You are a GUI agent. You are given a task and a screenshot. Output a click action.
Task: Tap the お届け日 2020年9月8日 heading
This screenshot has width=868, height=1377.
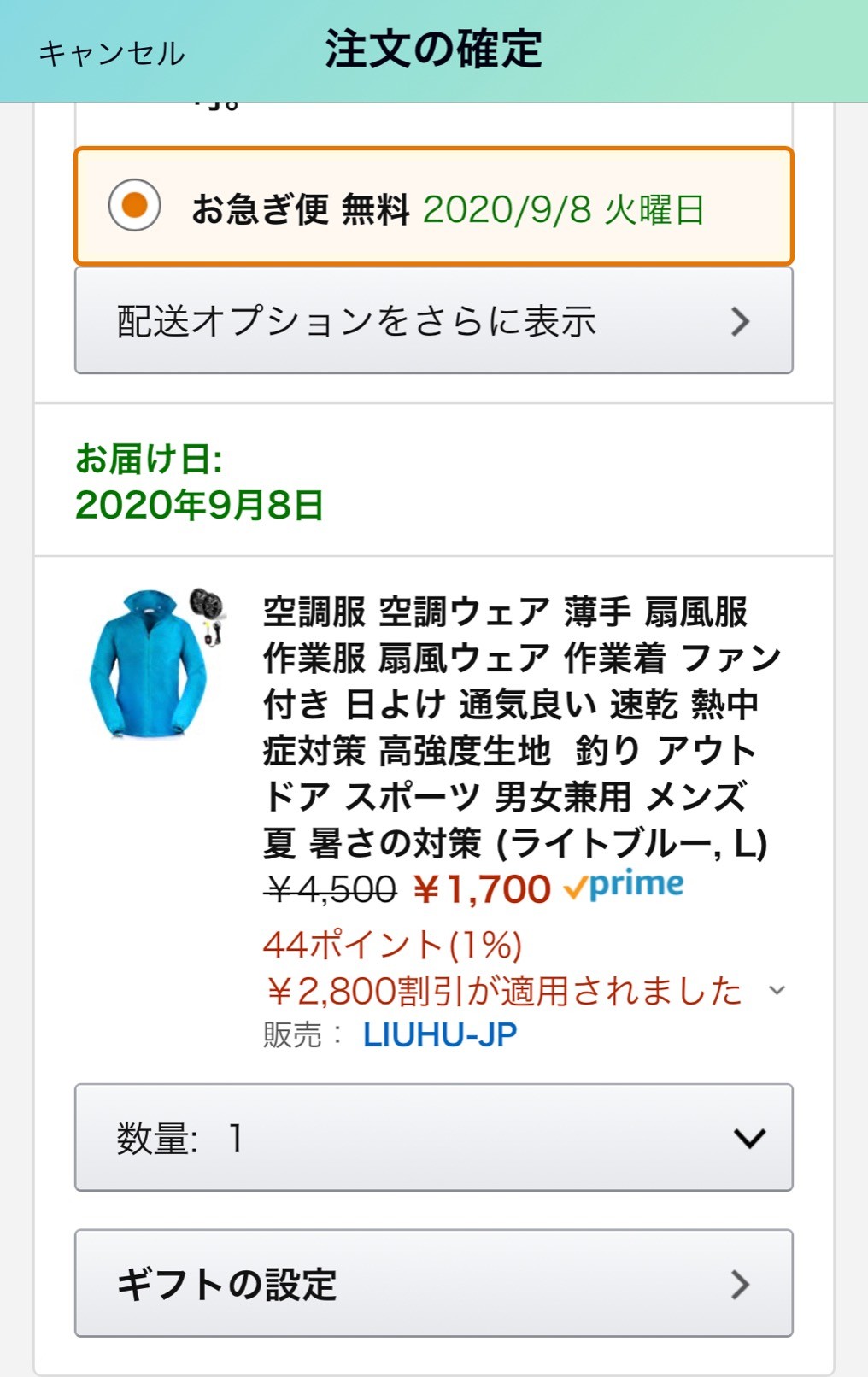[199, 483]
